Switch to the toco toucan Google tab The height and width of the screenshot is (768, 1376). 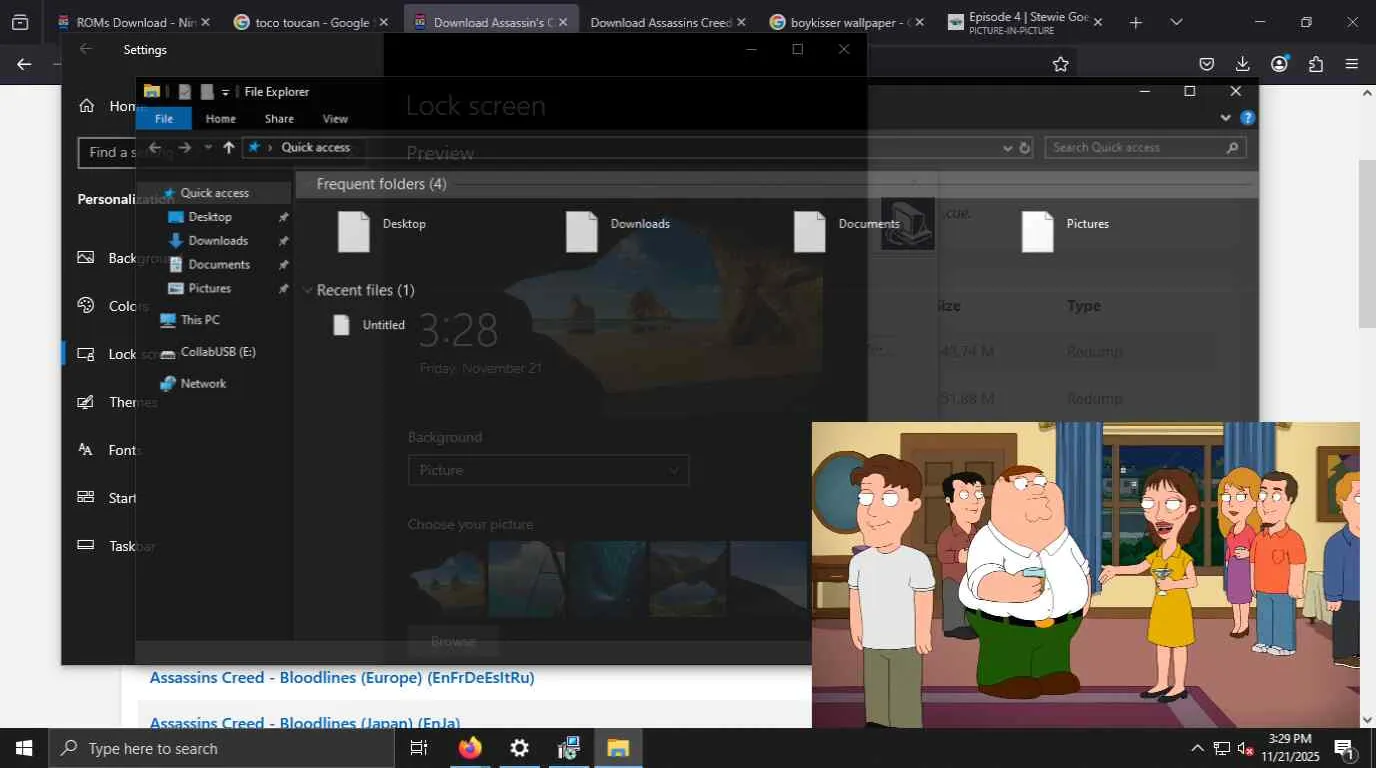(x=310, y=22)
